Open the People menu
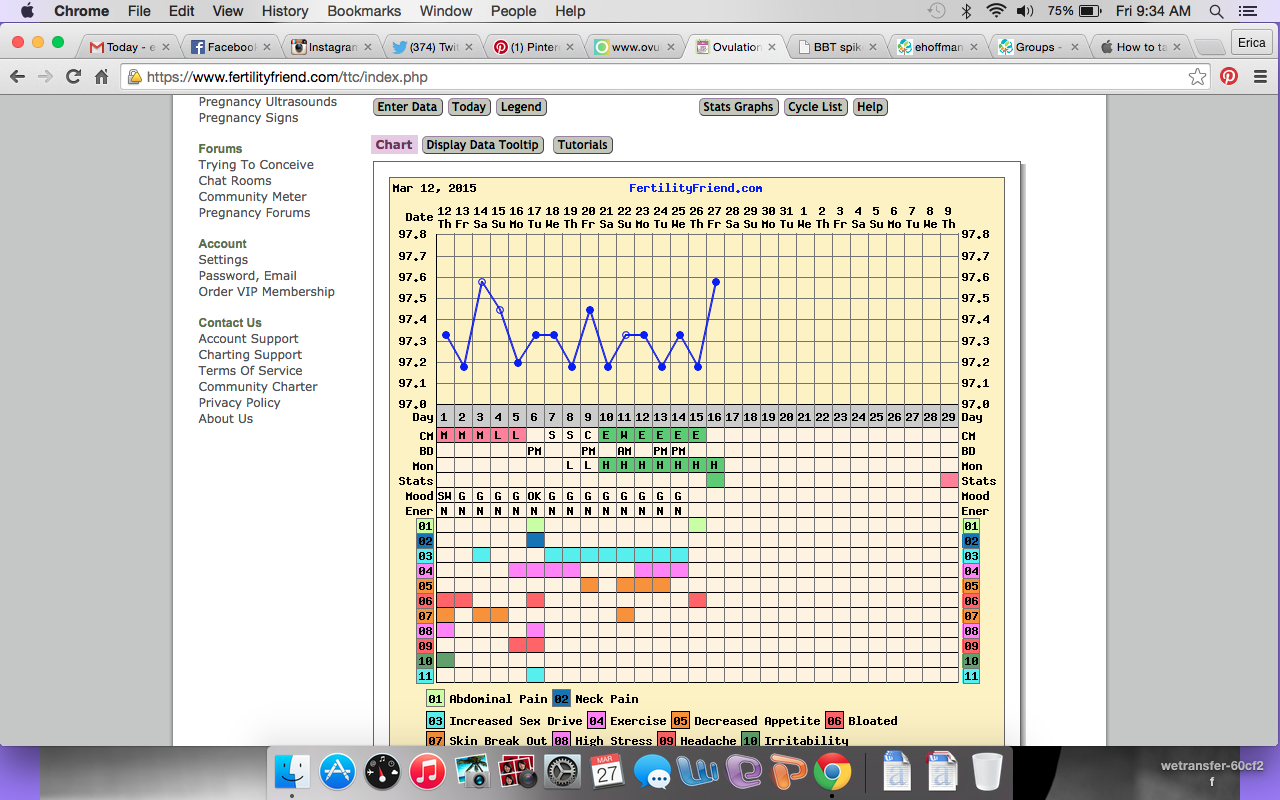Image resolution: width=1280 pixels, height=800 pixels. click(513, 11)
